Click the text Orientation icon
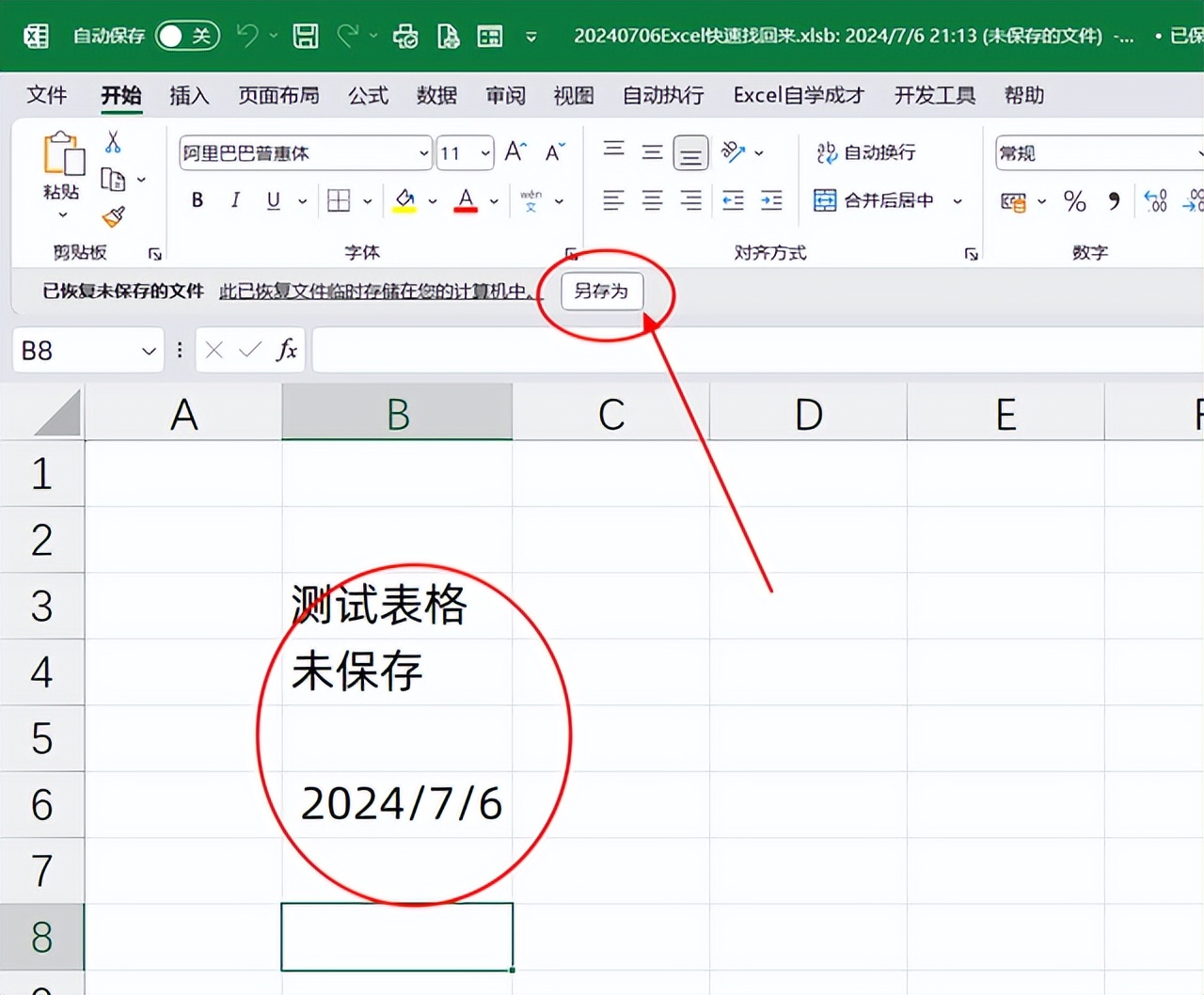The image size is (1204, 995). click(734, 151)
